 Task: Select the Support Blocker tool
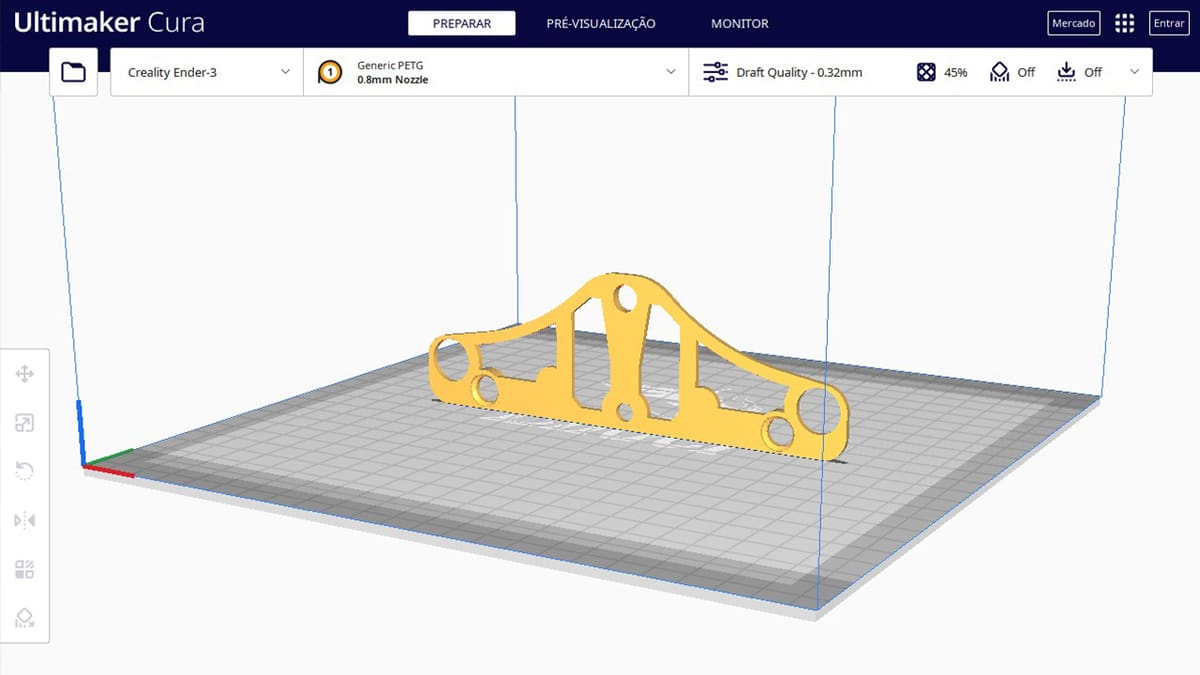pos(25,618)
